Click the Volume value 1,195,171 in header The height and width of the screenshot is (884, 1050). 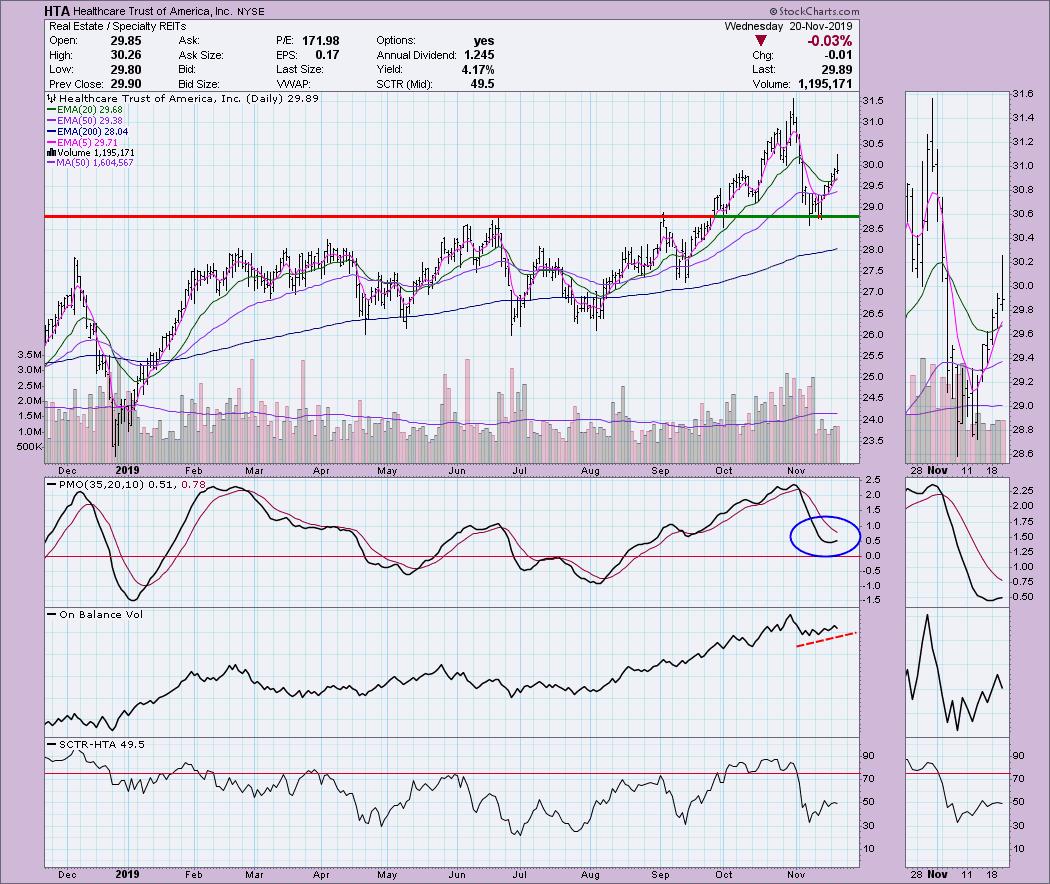825,84
